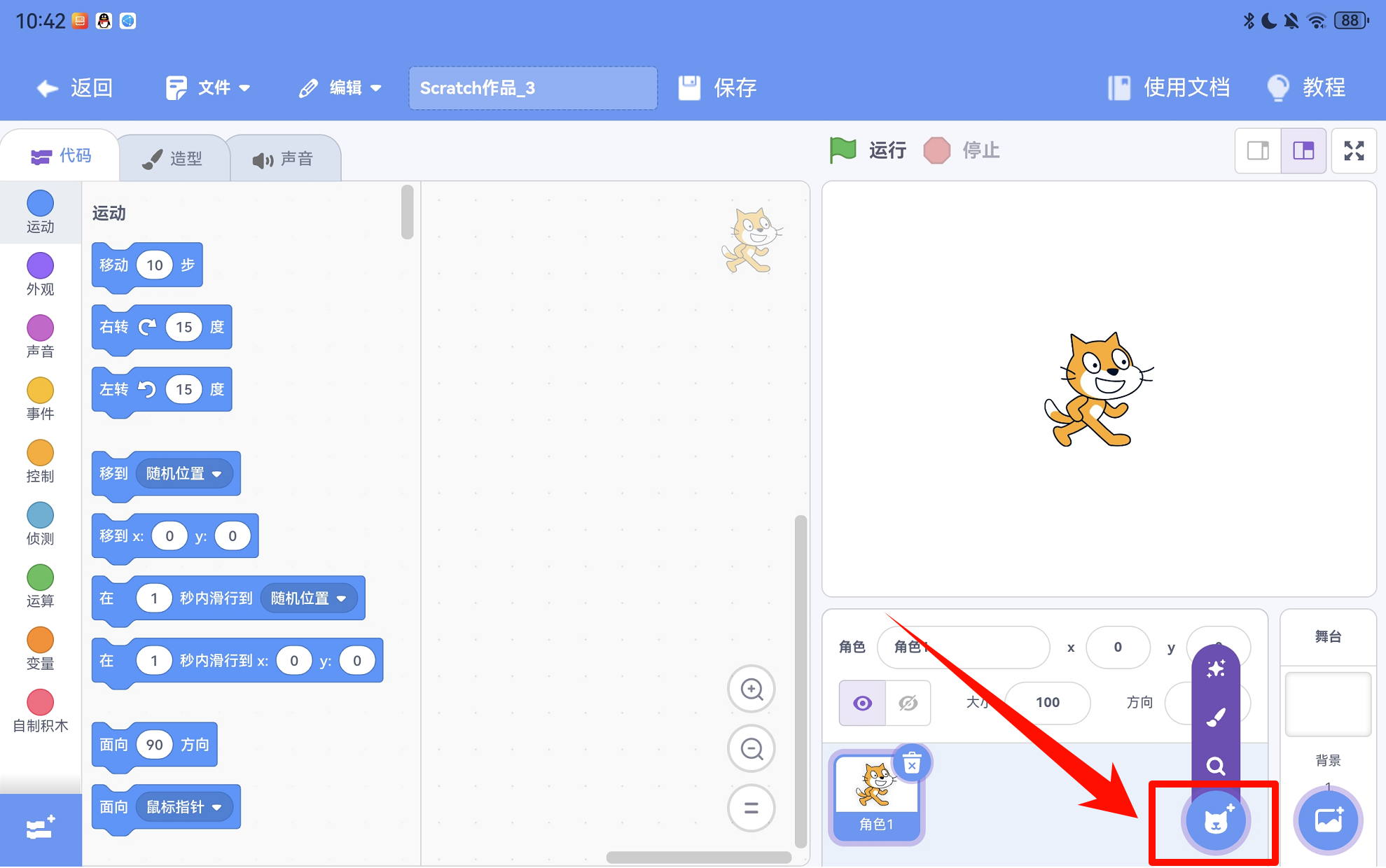Click the add sprite cat button
This screenshot has width=1386, height=868.
(1216, 821)
